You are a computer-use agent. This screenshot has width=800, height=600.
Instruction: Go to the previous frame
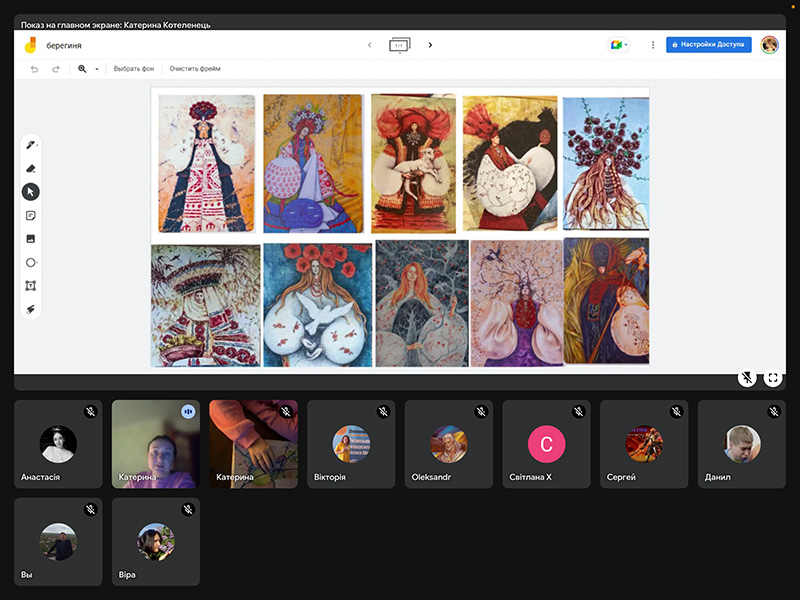click(370, 45)
